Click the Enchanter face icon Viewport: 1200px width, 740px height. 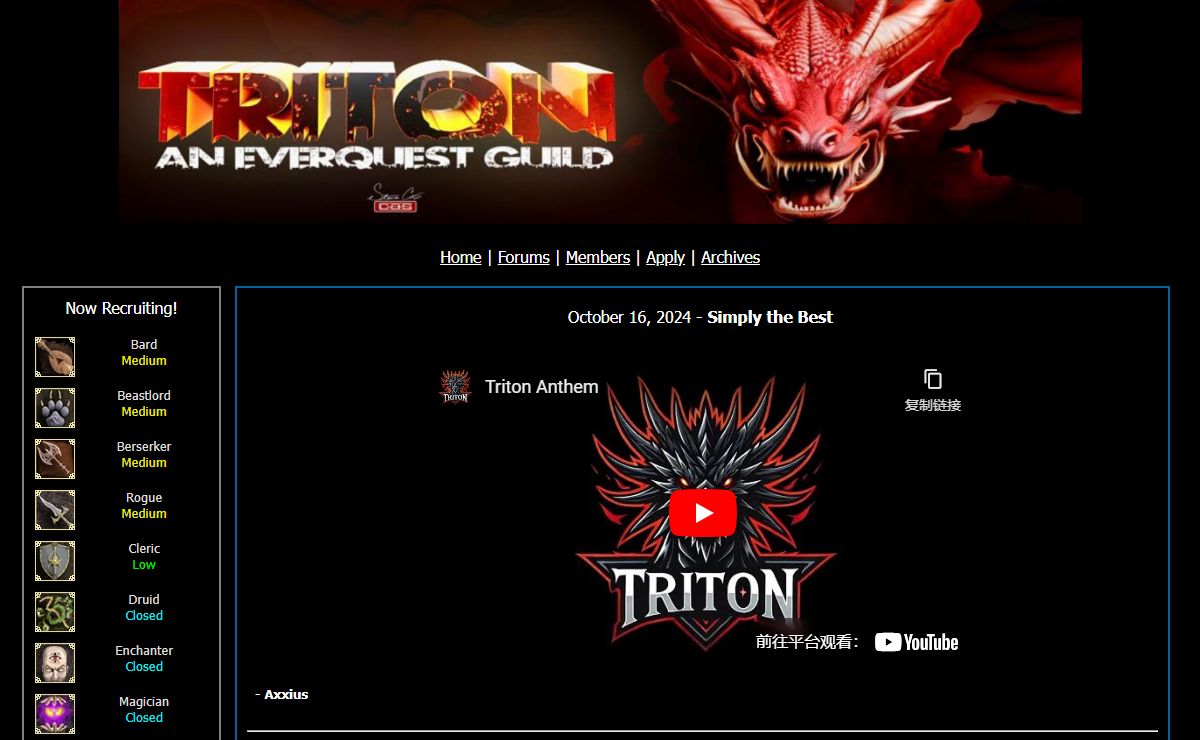[55, 663]
